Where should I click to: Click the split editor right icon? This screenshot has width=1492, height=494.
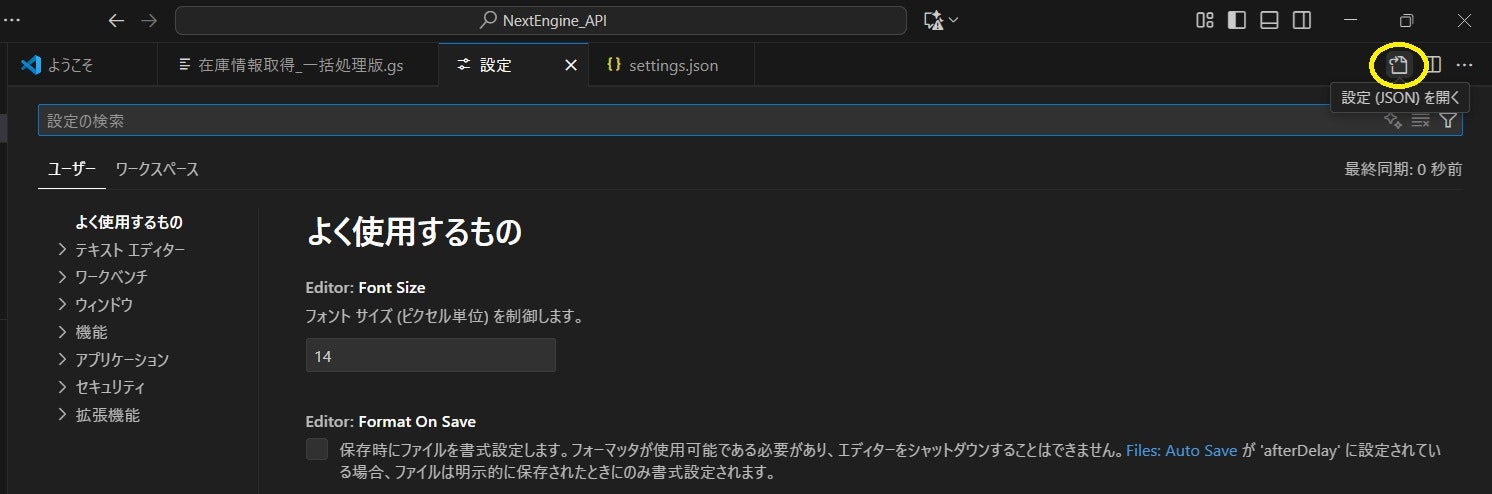(x=1432, y=65)
